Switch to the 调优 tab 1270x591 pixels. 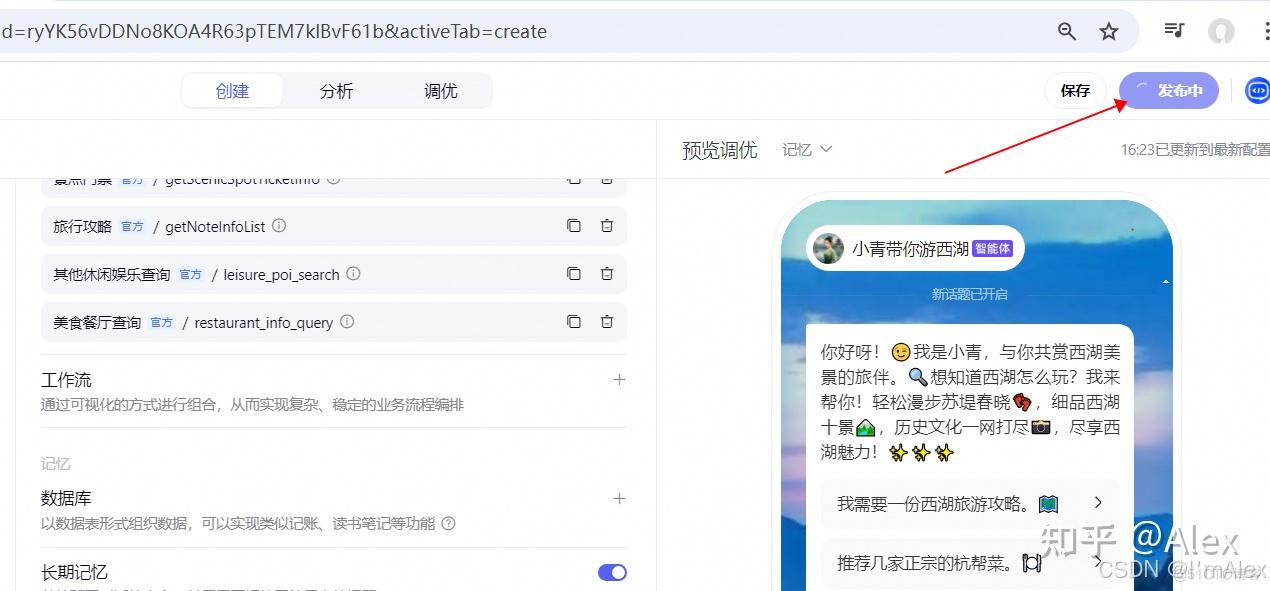[x=440, y=91]
